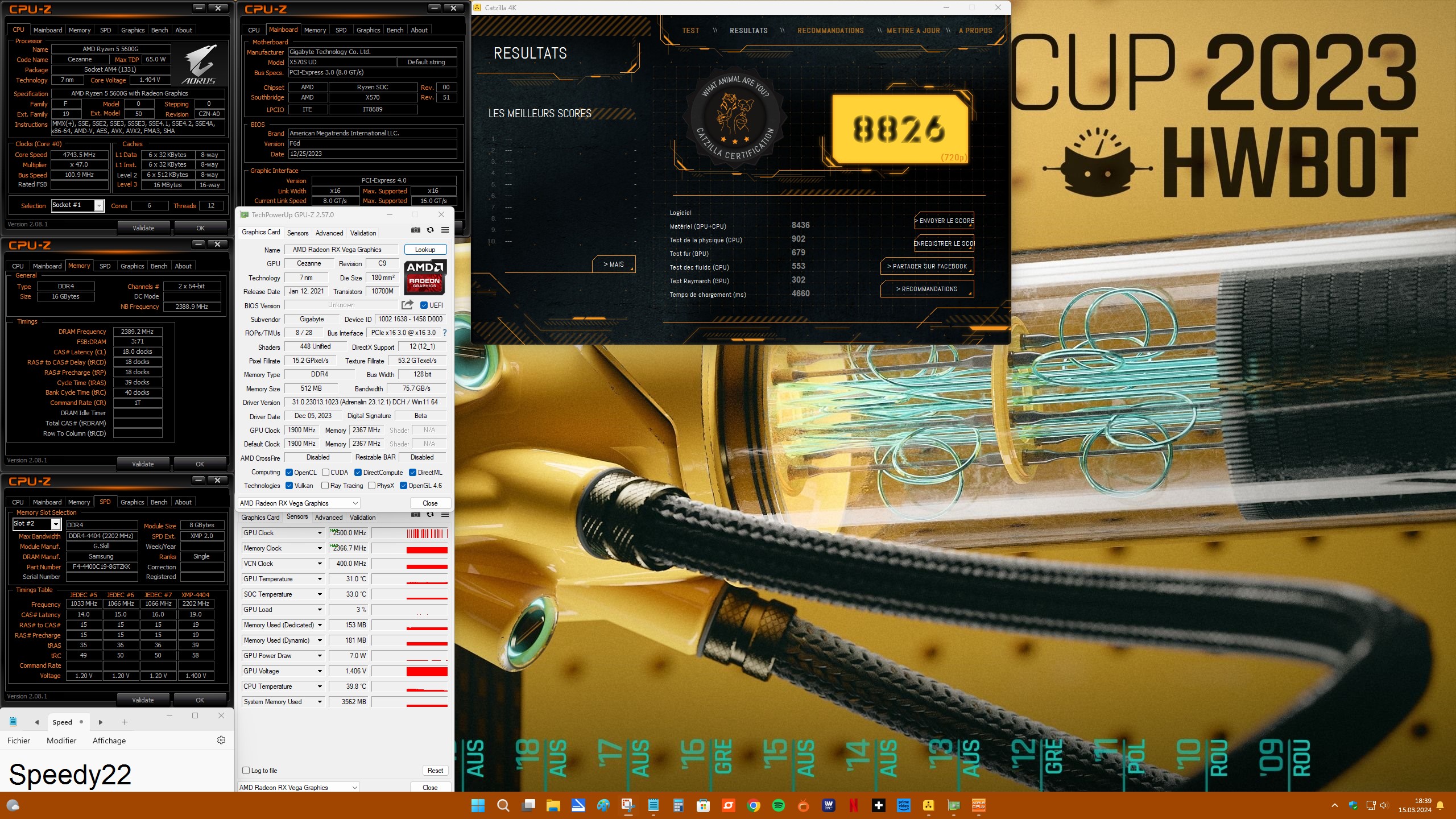Image resolution: width=1456 pixels, height=819 pixels.
Task: Open Prime Video from the taskbar
Action: (904, 805)
